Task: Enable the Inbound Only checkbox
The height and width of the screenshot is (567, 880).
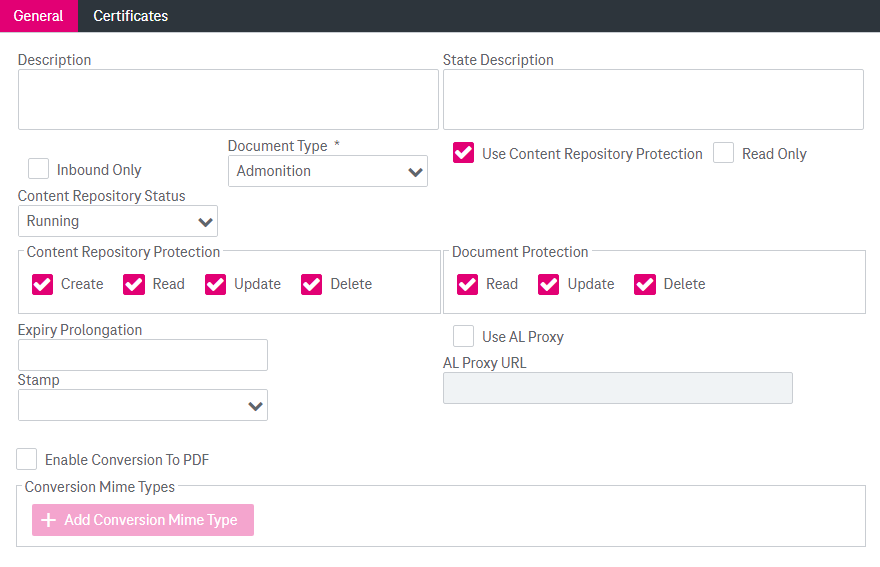Action: (x=39, y=169)
